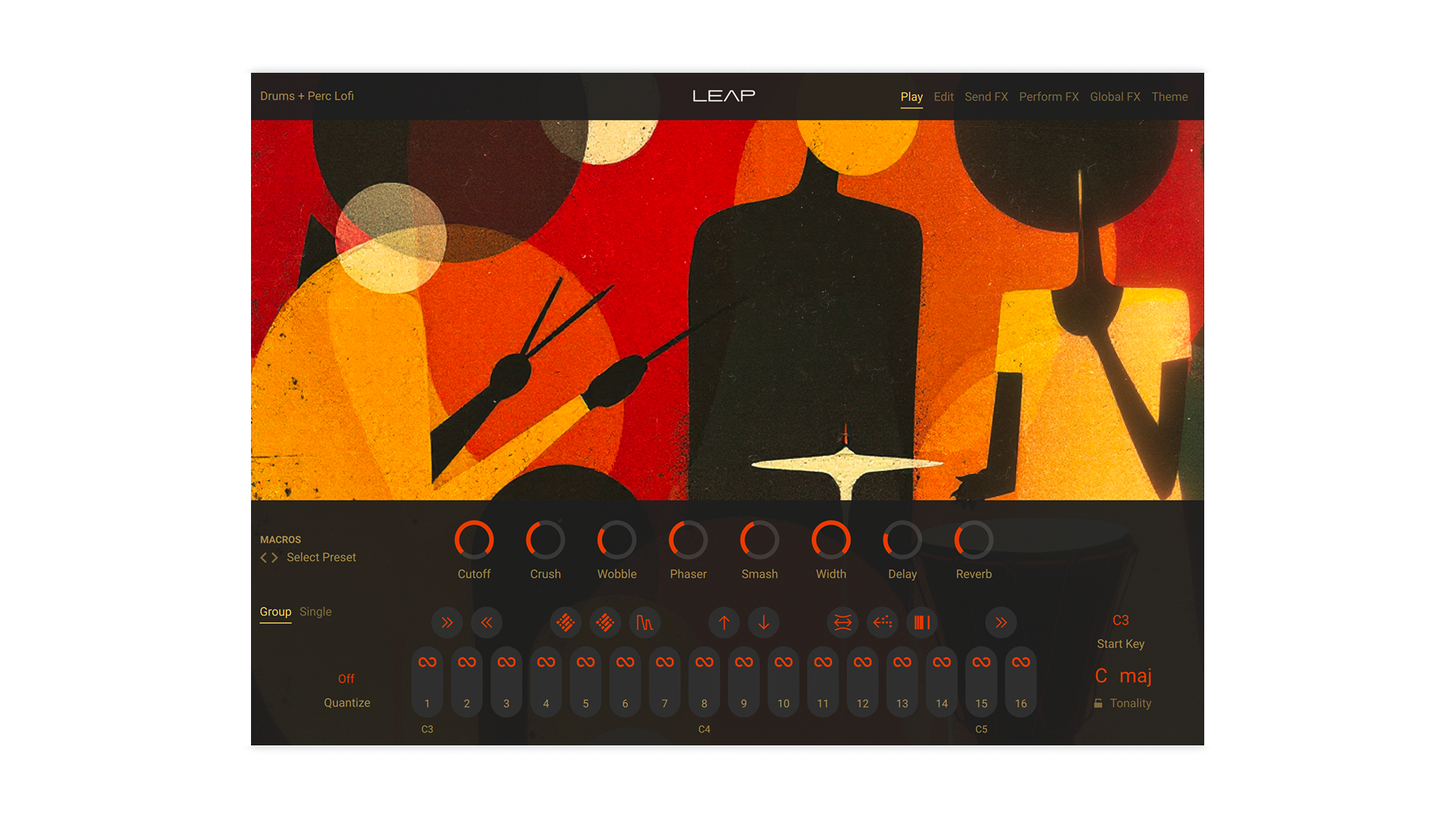Open the Theme page
The image size is (1456, 819).
[x=1169, y=96]
